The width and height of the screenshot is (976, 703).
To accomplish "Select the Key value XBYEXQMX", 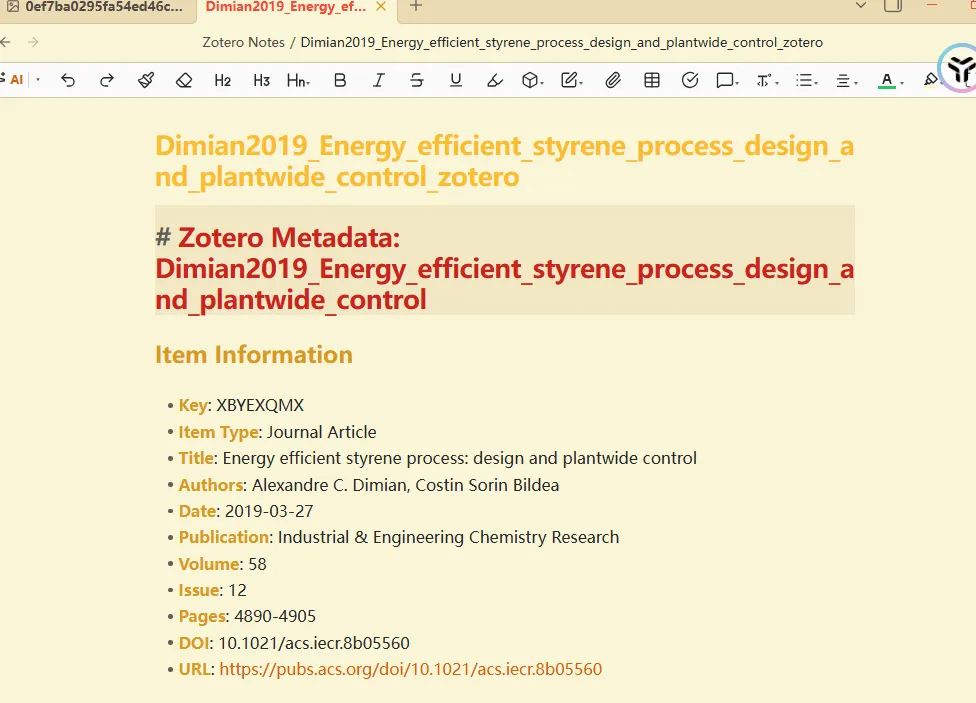I will (x=260, y=405).
